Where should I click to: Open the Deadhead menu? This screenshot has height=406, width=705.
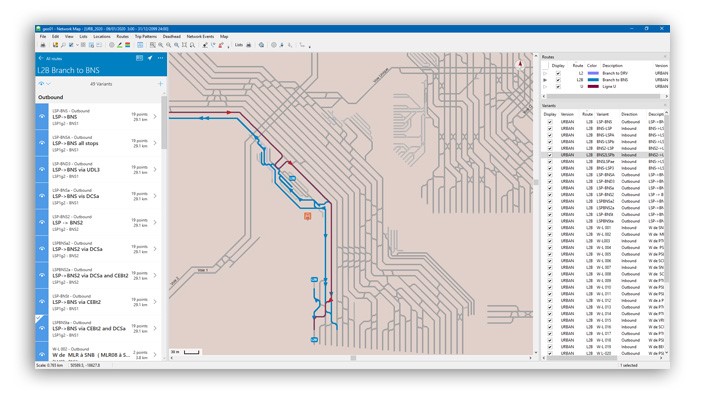point(171,36)
